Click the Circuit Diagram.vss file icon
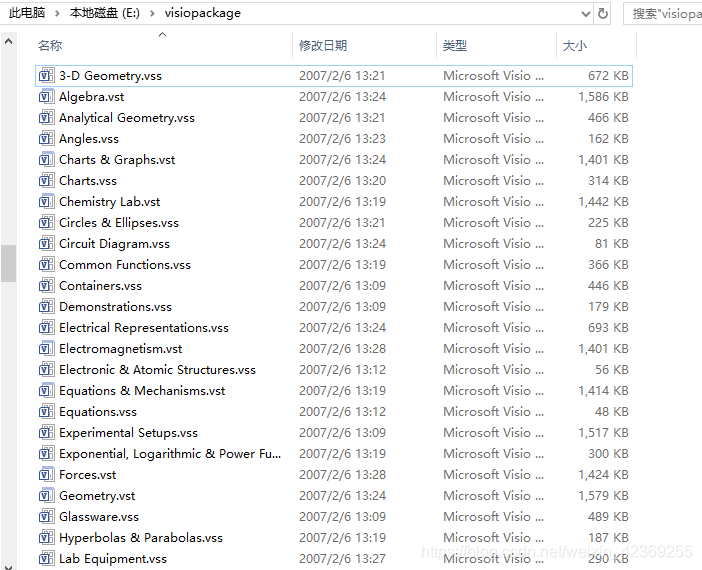Viewport: 702px width, 570px height. [x=46, y=244]
